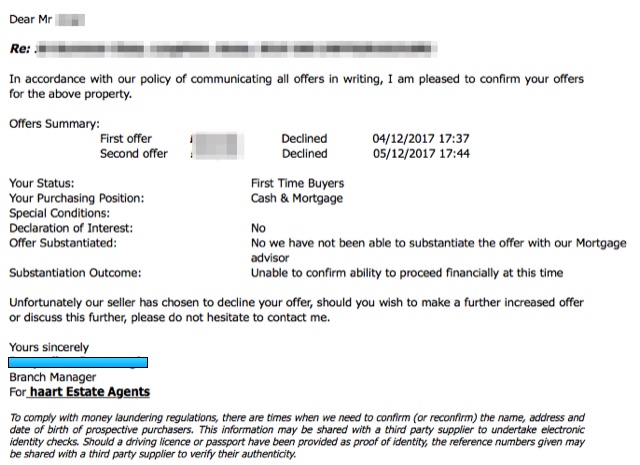Click the date 04/12/2017 17:37
640x465 pixels.
(x=419, y=139)
